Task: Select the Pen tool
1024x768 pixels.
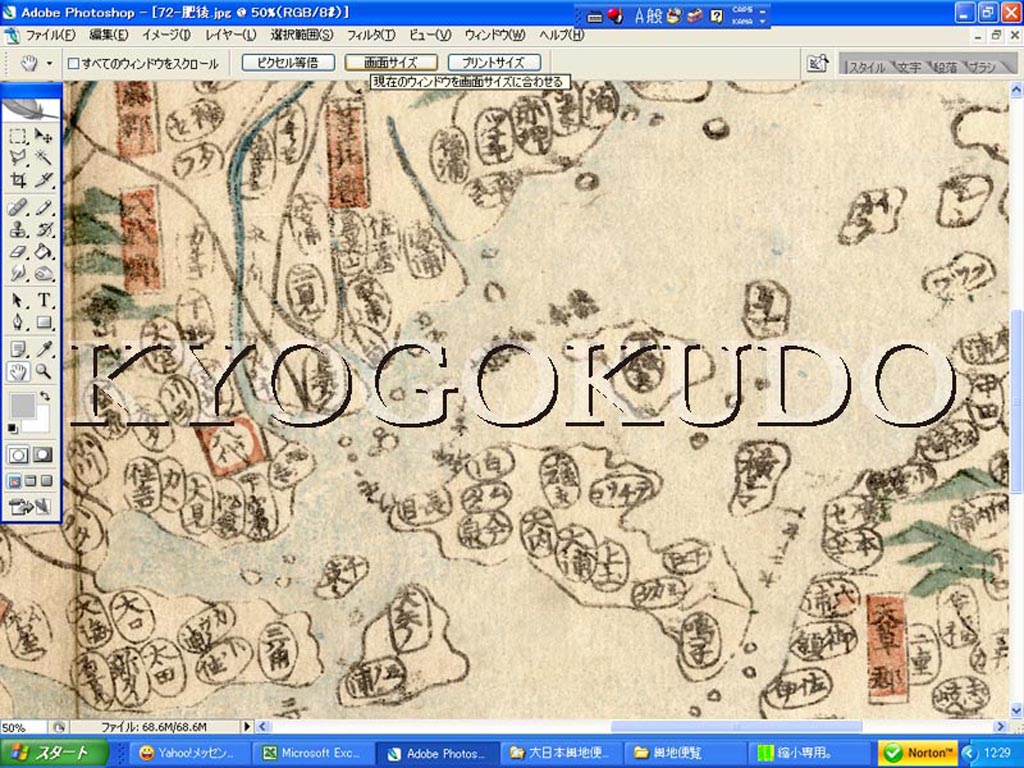Action: [18, 323]
